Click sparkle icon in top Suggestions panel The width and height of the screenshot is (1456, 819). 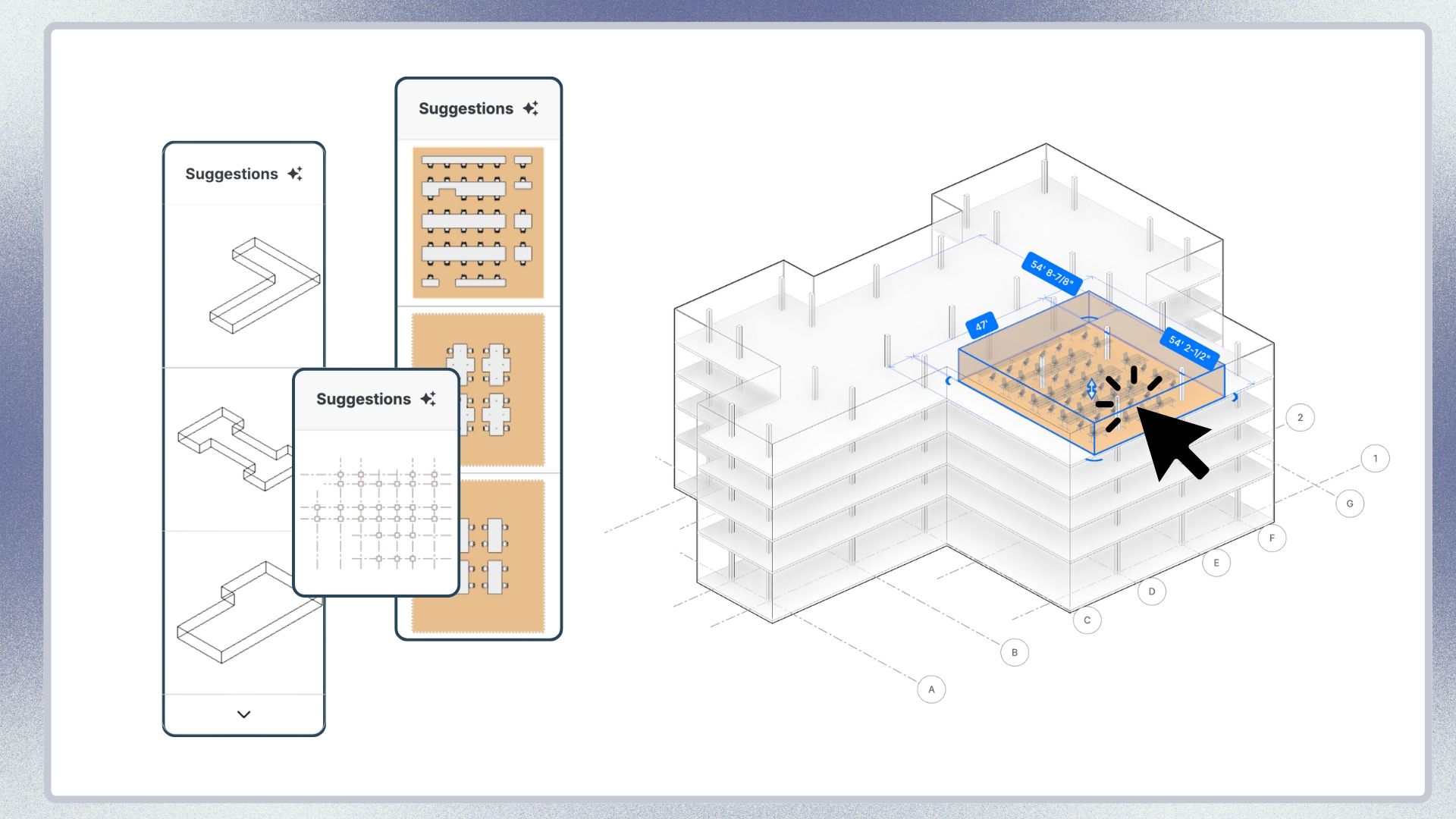[531, 108]
